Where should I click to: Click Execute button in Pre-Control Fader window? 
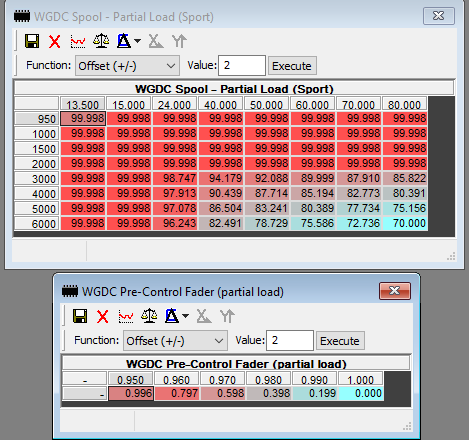point(340,341)
